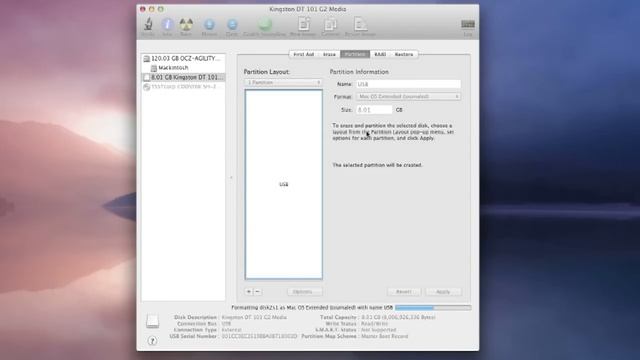Switch to the First Aid tab
This screenshot has width=640, height=360.
pos(304,54)
